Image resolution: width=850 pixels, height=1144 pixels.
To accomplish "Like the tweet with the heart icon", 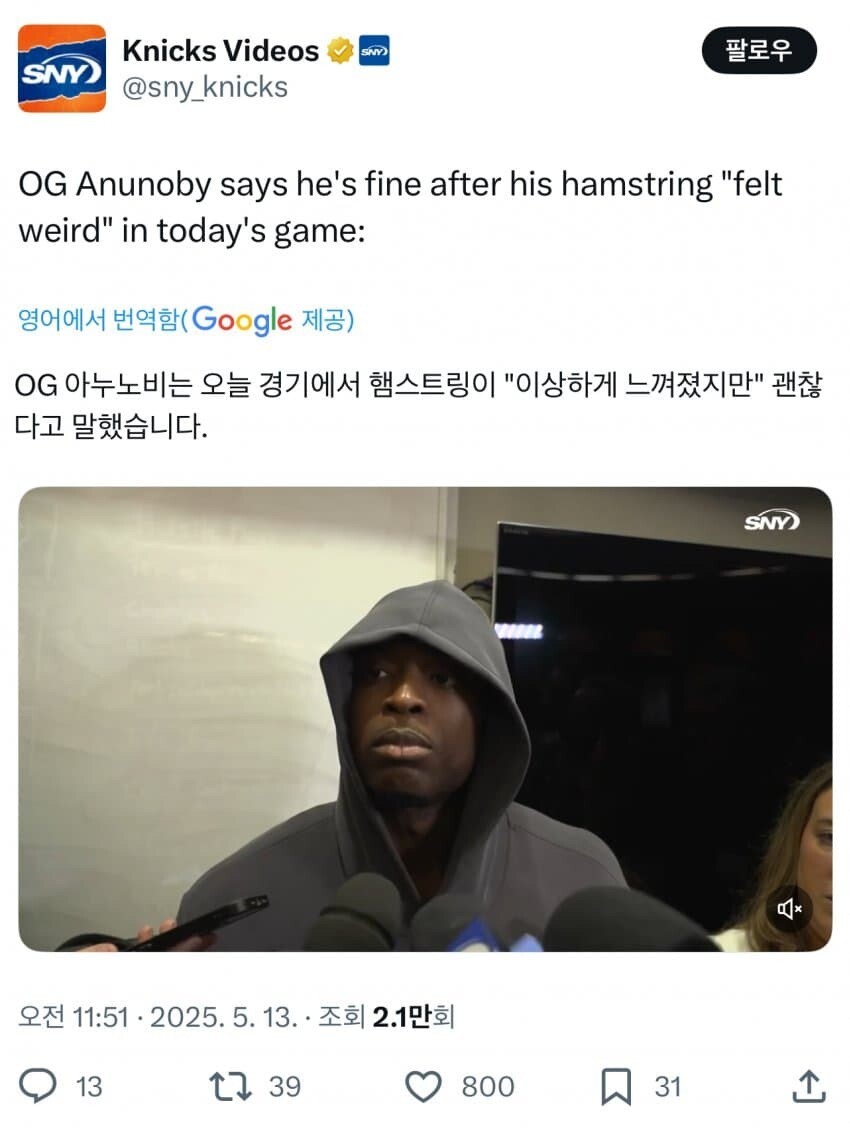I will (423, 1086).
